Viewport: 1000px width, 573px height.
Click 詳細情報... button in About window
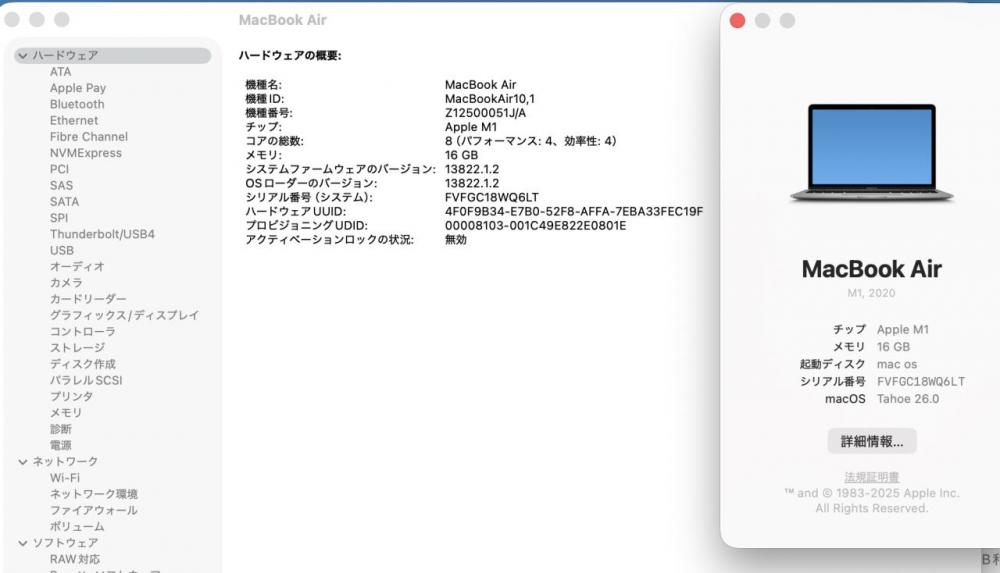[872, 442]
